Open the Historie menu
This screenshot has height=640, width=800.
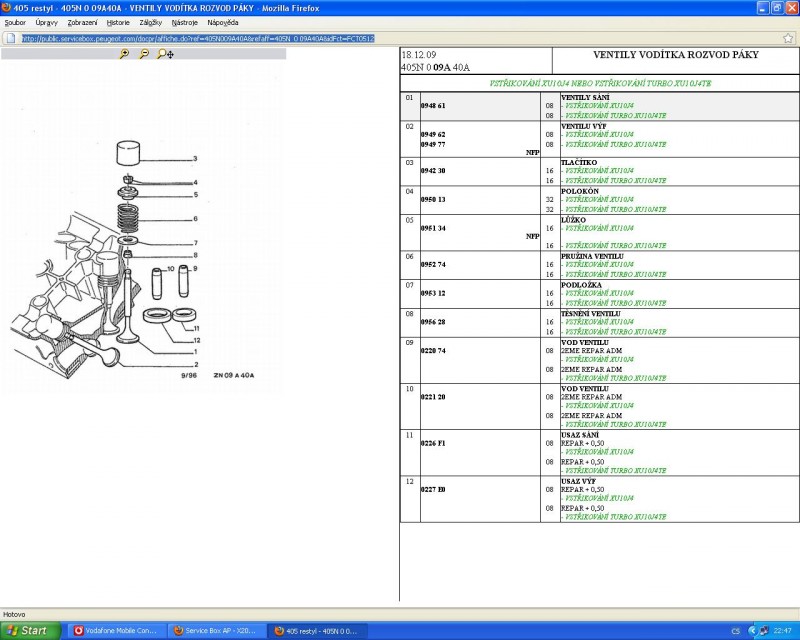[118, 21]
